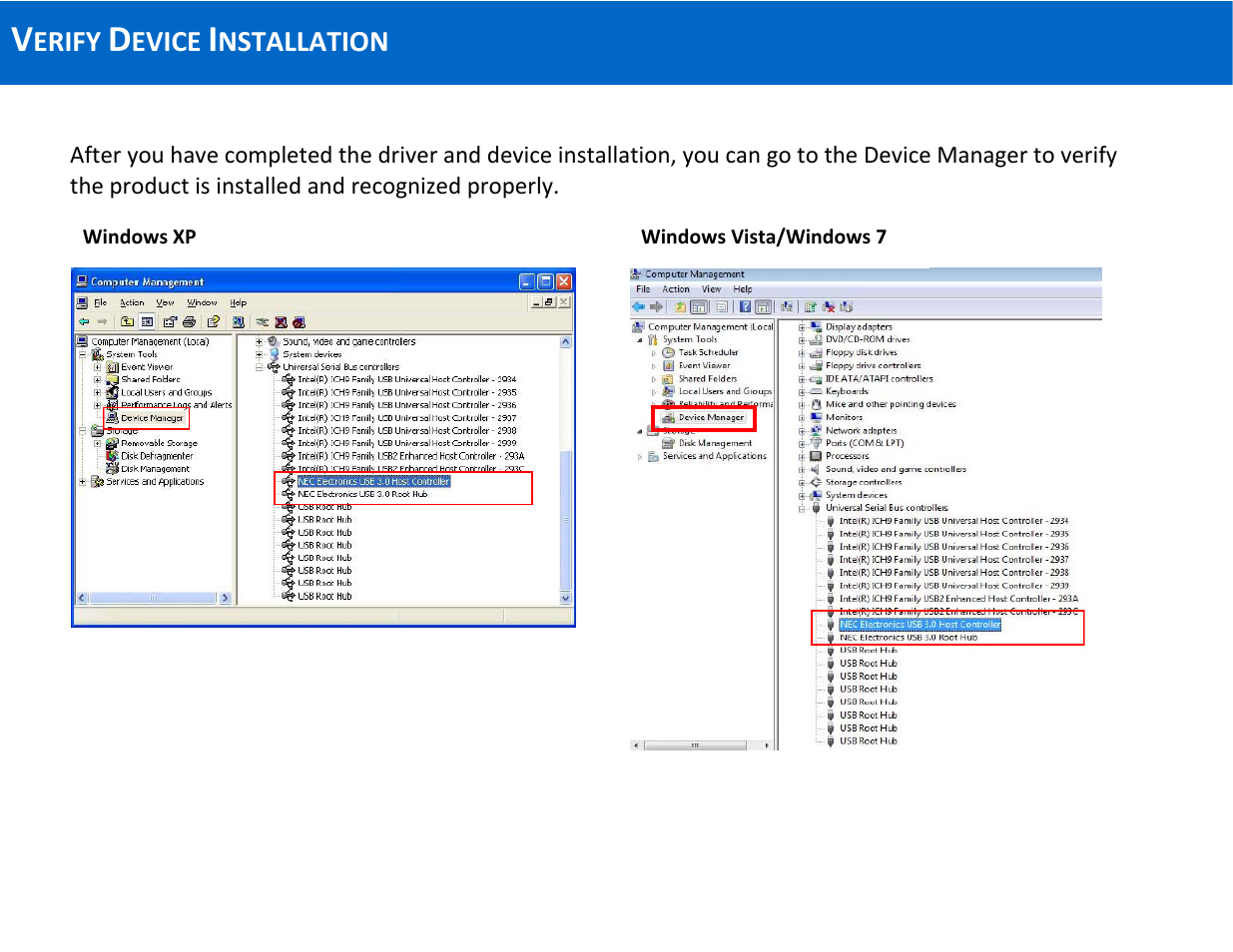Select Intel ICH9 Universal Host Controller 2936 in Windows 7
The height and width of the screenshot is (952, 1233).
[x=953, y=547]
